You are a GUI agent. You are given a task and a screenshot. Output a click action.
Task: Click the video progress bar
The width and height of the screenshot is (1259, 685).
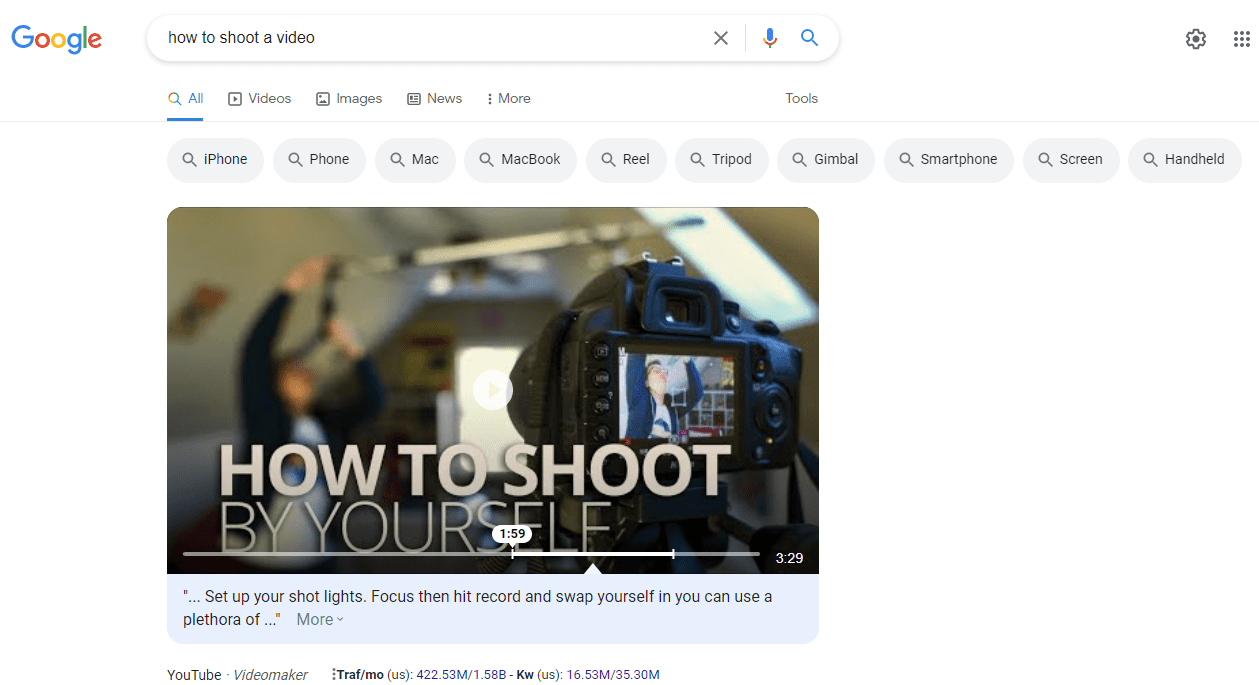tap(471, 553)
